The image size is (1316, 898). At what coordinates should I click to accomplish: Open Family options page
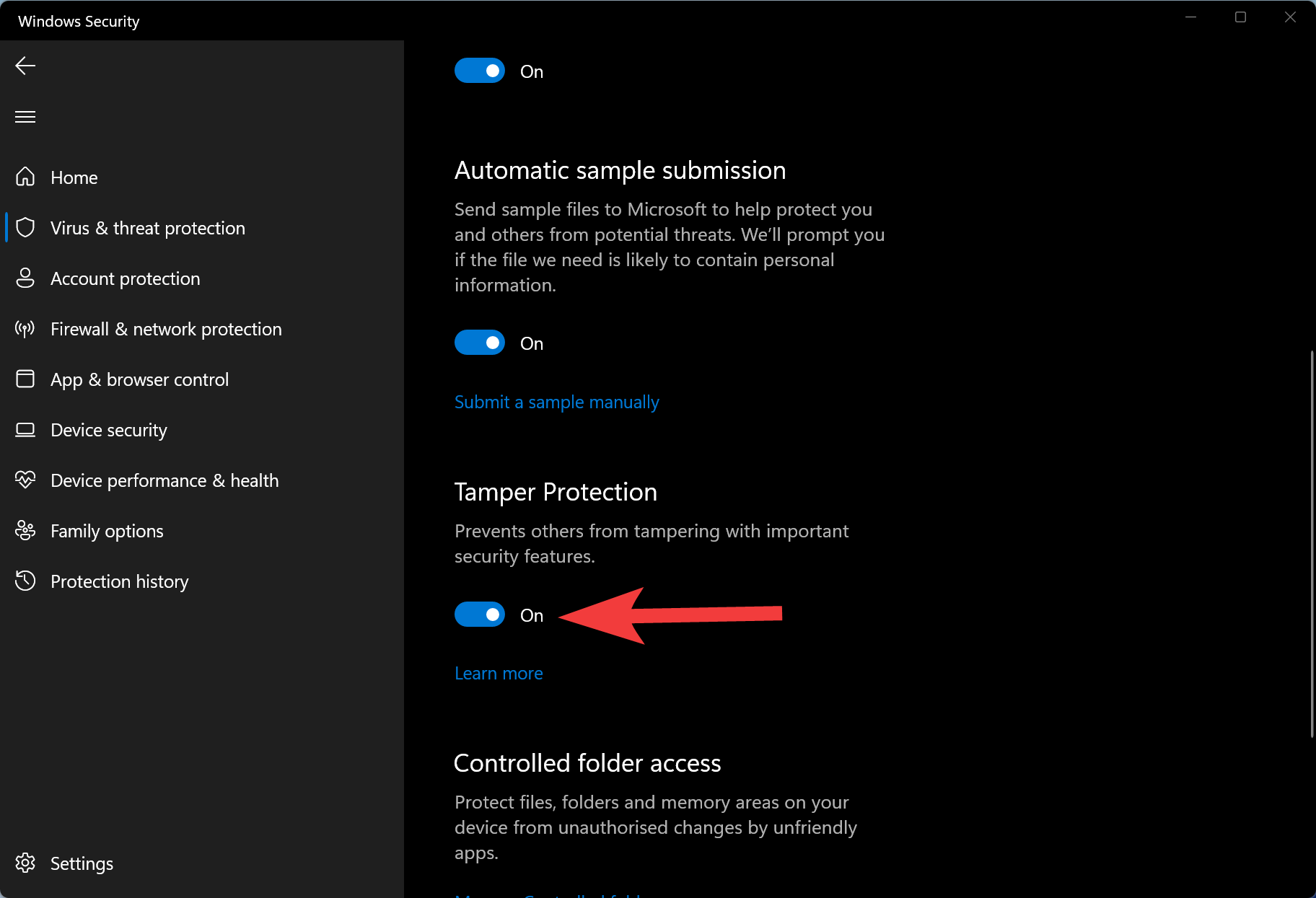(202, 531)
